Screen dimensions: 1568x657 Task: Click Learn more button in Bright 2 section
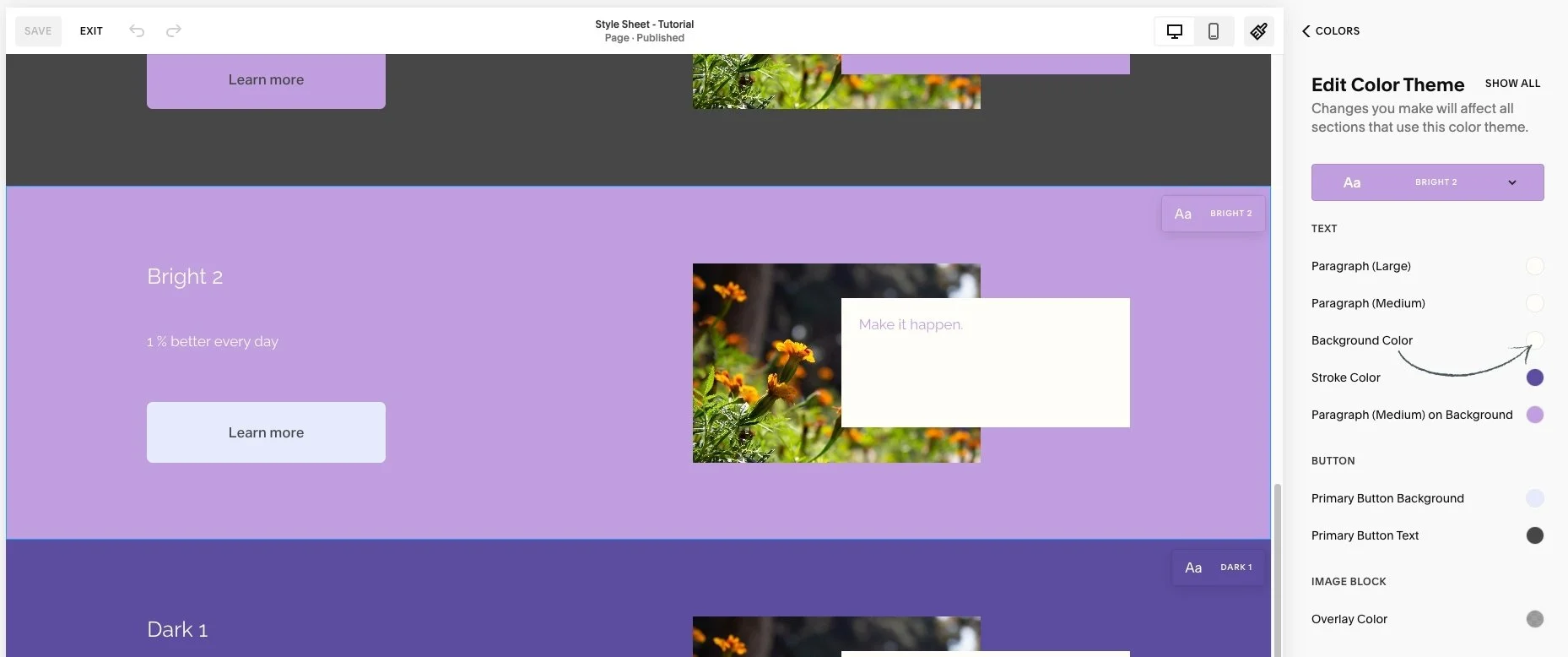click(x=266, y=432)
